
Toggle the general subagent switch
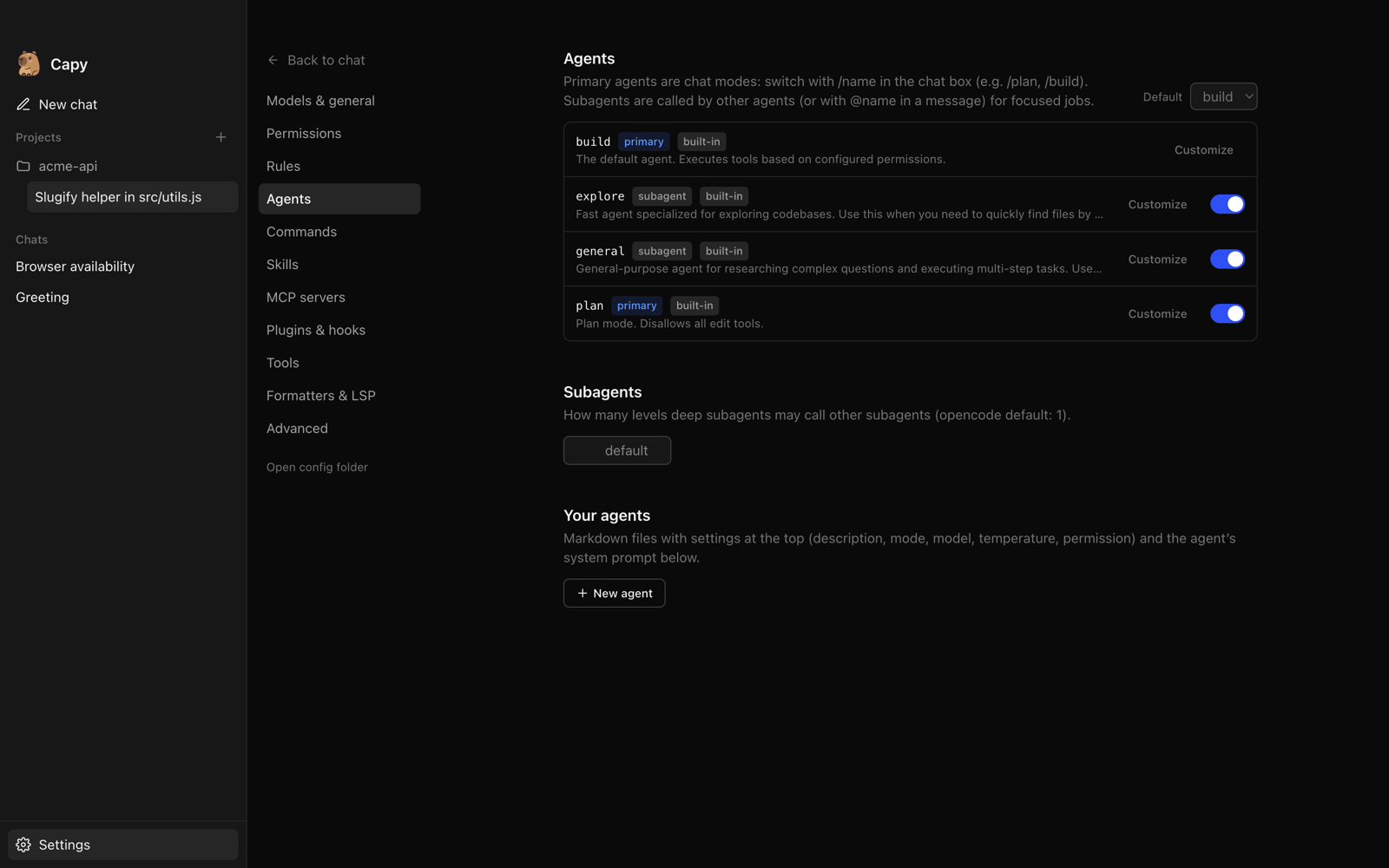pos(1227,259)
